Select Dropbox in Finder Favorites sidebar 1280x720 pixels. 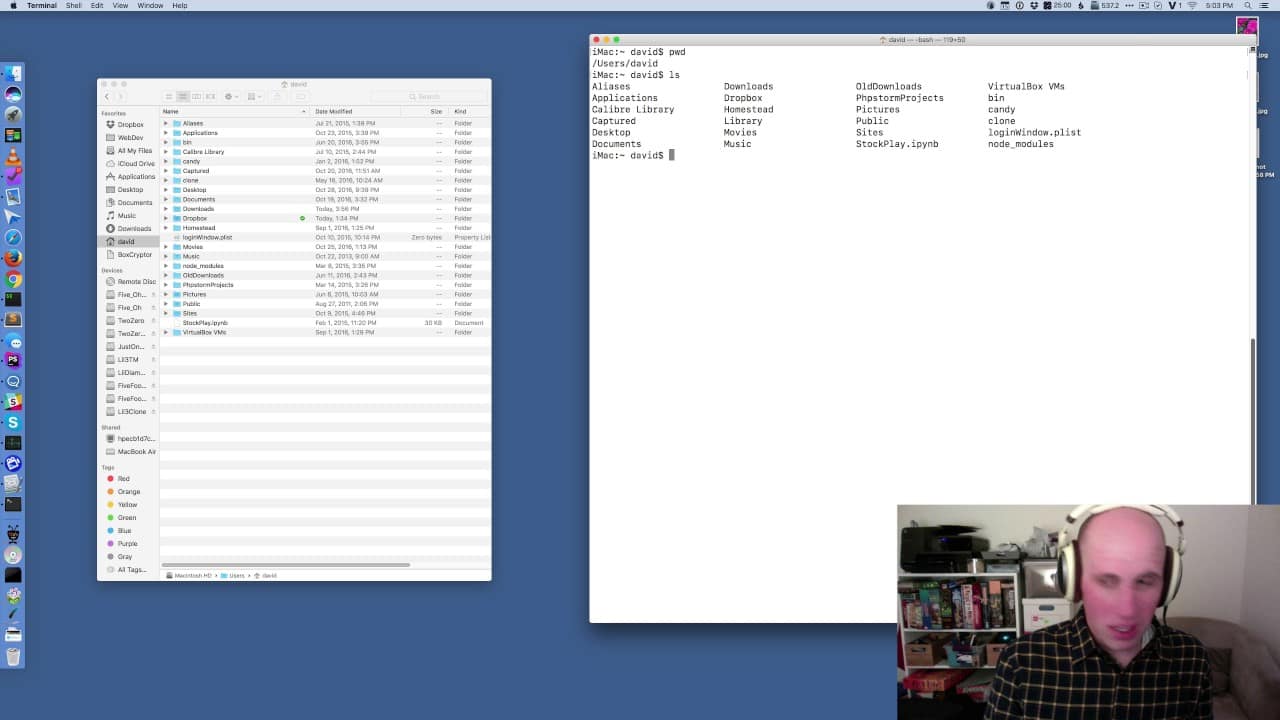point(130,125)
